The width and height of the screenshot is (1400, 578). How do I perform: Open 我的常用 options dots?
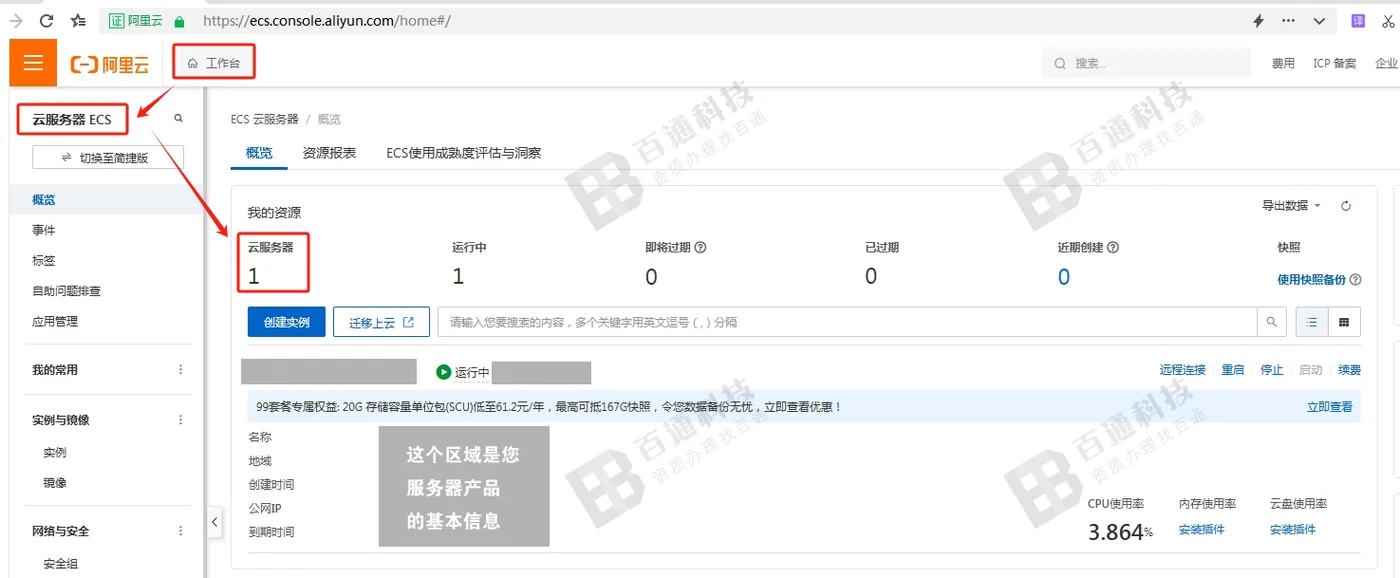181,370
